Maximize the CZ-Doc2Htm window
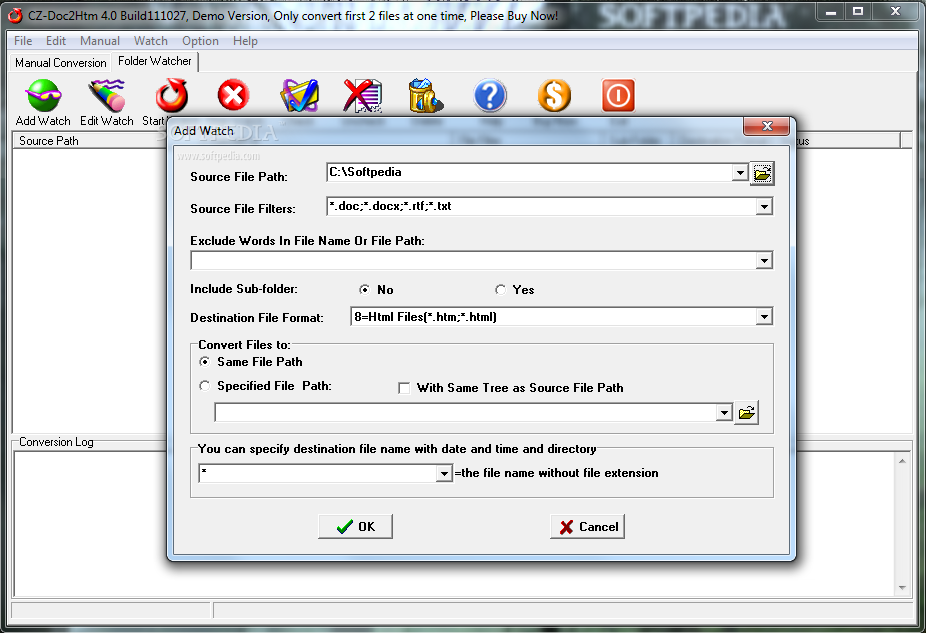Screen dimensions: 926x633 click(x=858, y=12)
